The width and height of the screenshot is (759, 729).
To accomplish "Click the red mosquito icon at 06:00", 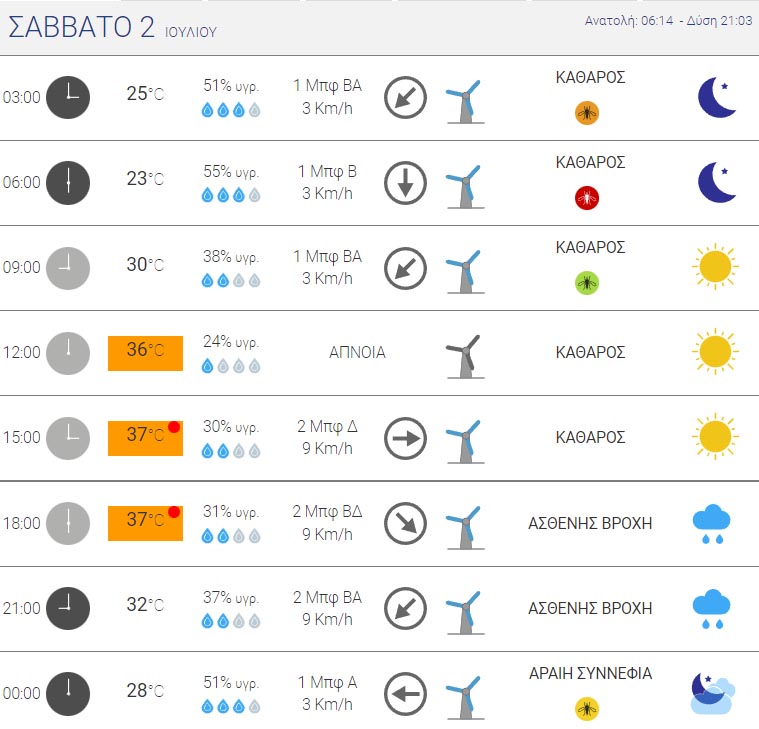I will [x=587, y=198].
